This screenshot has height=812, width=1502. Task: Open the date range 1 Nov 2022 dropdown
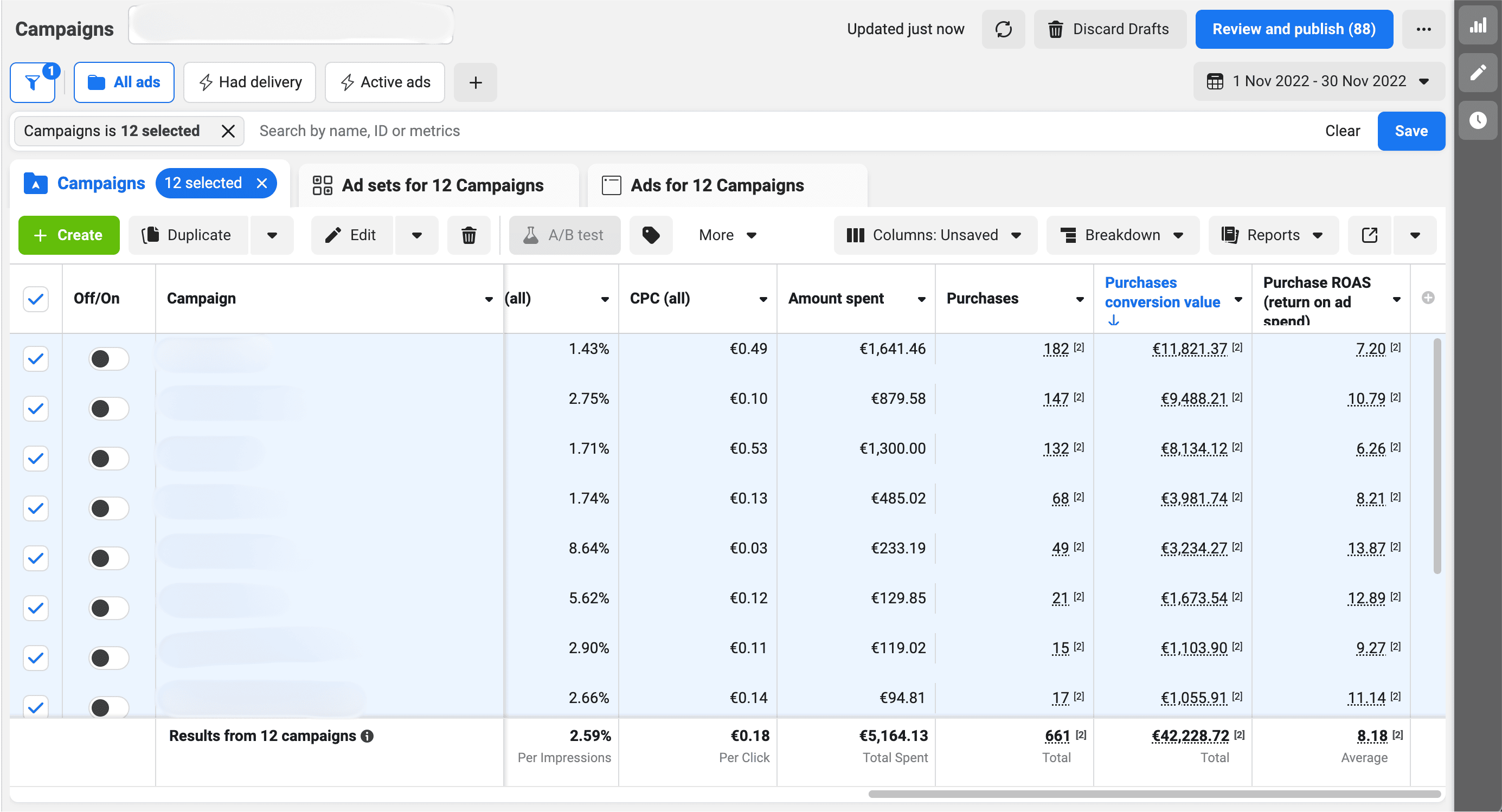pyautogui.click(x=1318, y=81)
